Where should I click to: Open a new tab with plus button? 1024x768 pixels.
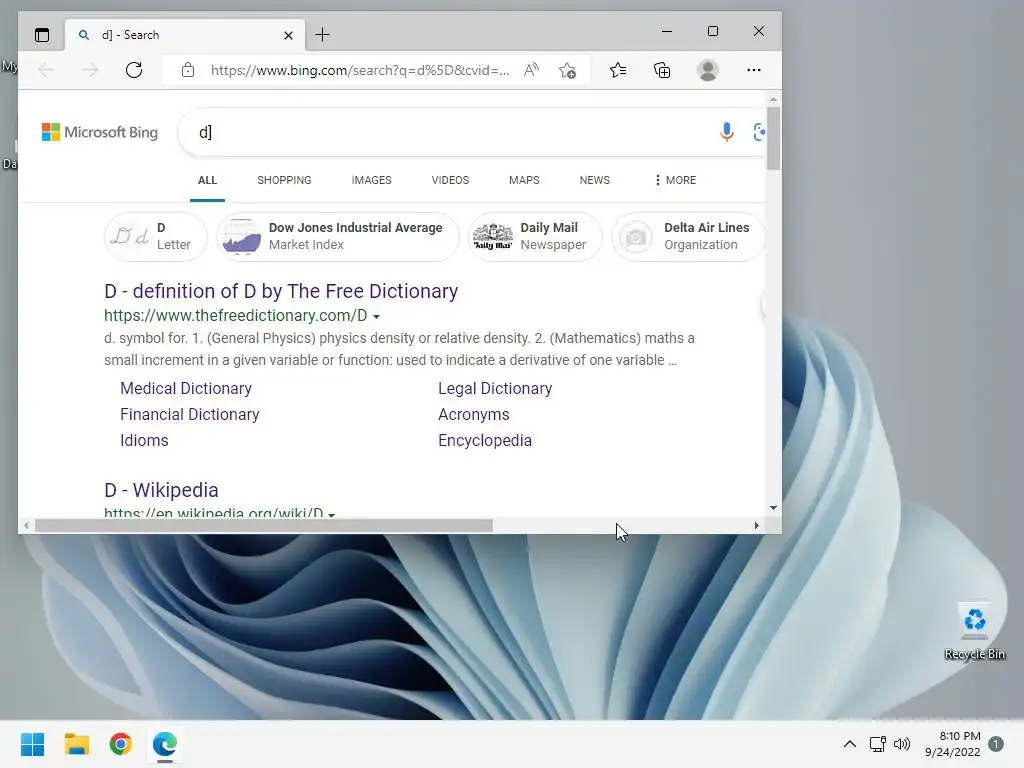click(323, 35)
